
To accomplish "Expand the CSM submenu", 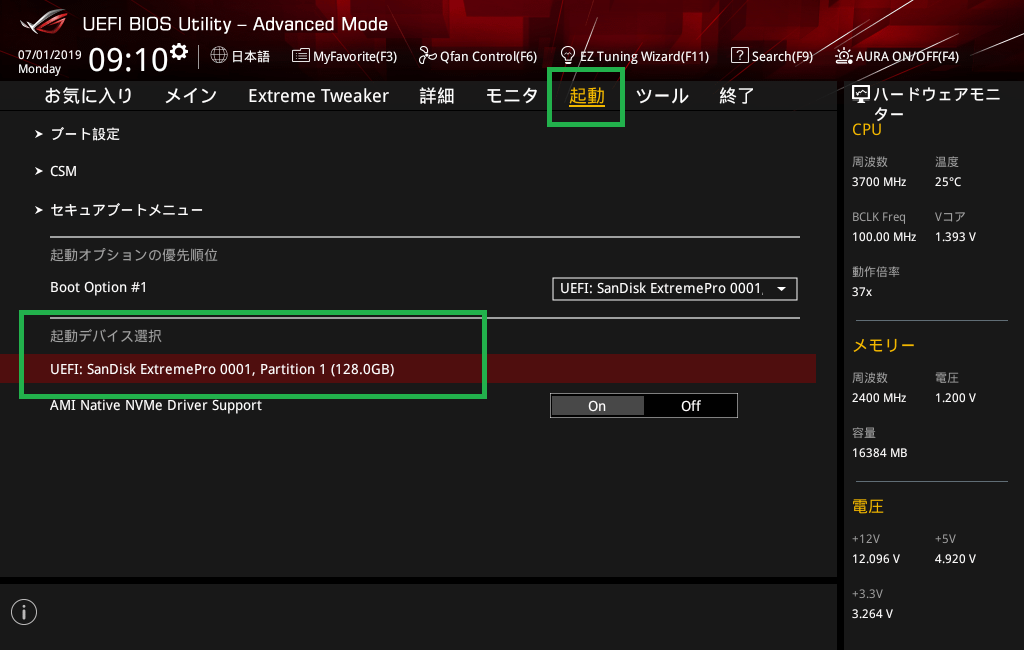I will [63, 171].
